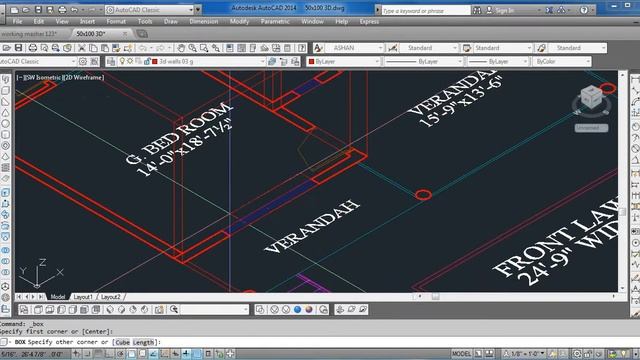
Task: Click the Table Style icon
Action: [x=467, y=48]
